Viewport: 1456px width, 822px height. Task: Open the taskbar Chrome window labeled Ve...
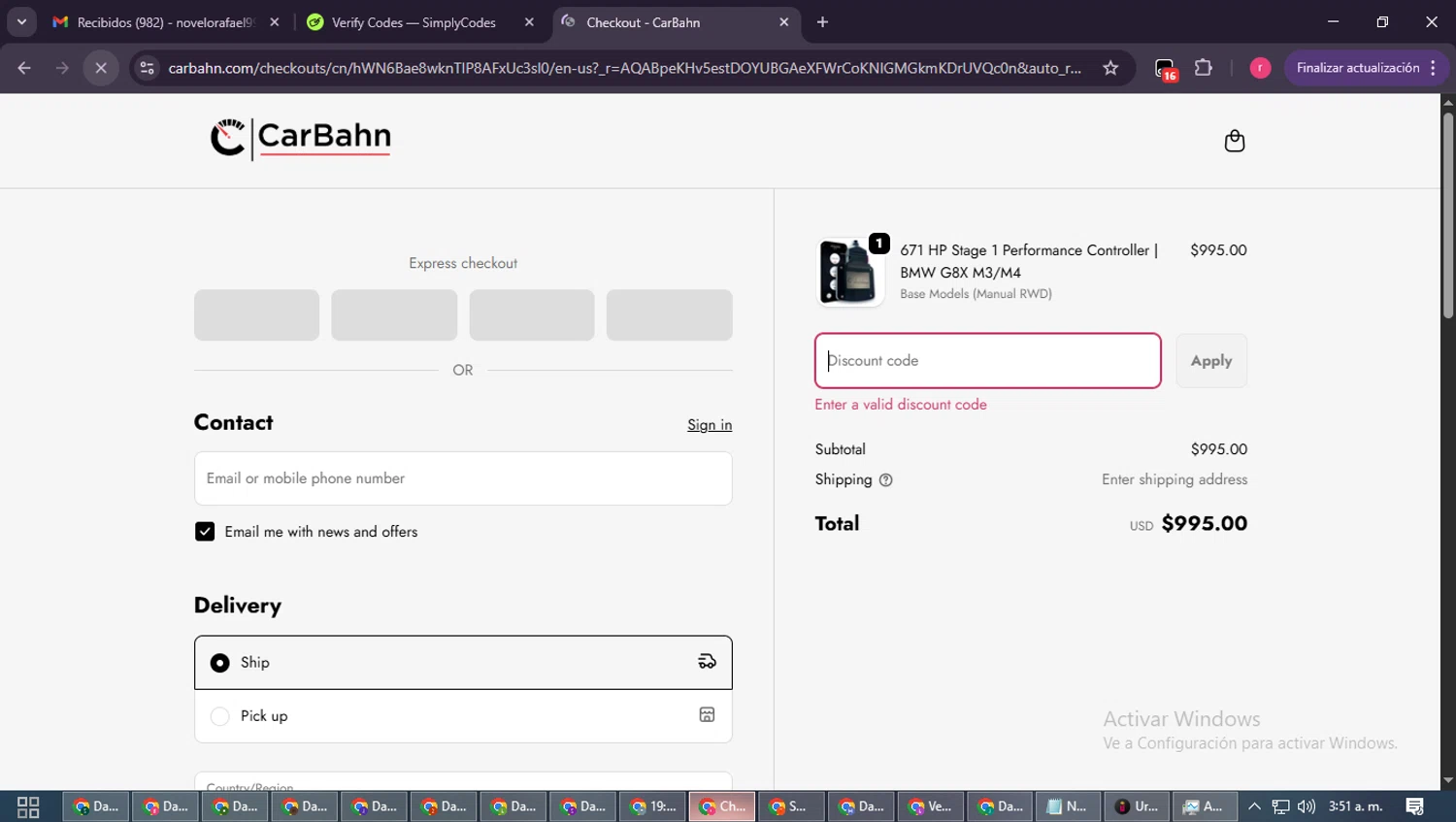coord(931,806)
